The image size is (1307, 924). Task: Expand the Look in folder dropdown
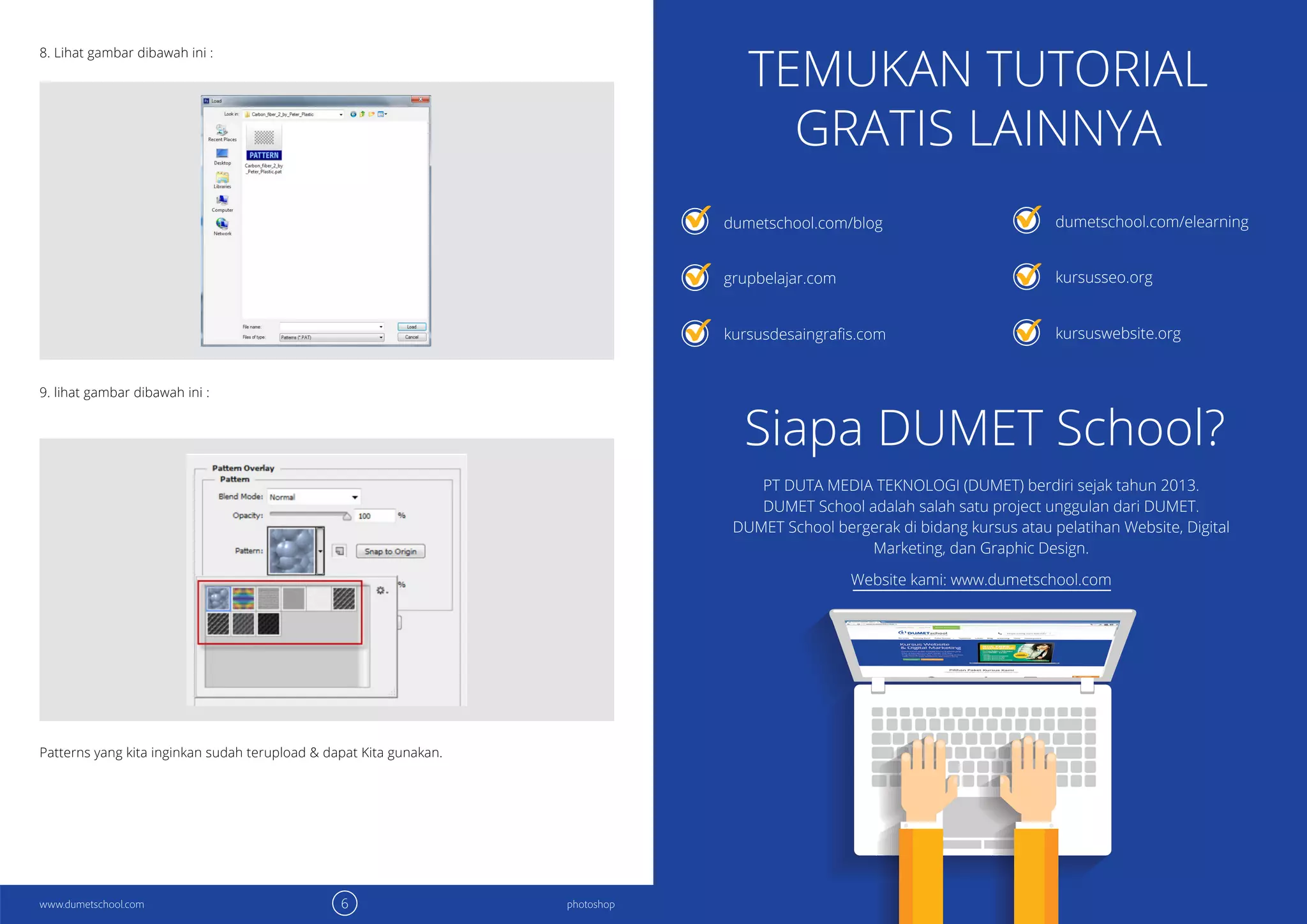click(x=341, y=115)
